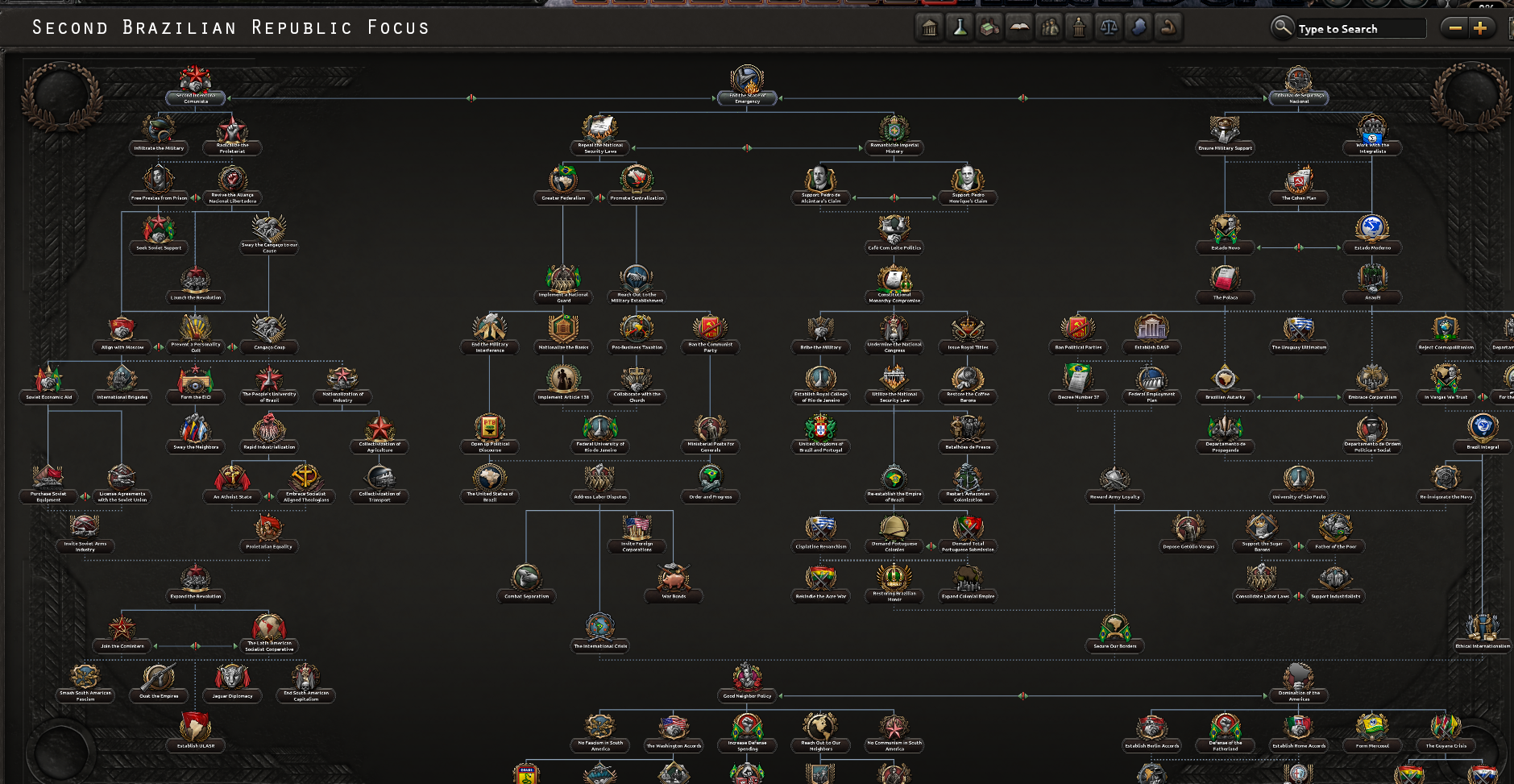Select the Estado Moderno focus
Image resolution: width=1514 pixels, height=784 pixels.
pos(1372,234)
